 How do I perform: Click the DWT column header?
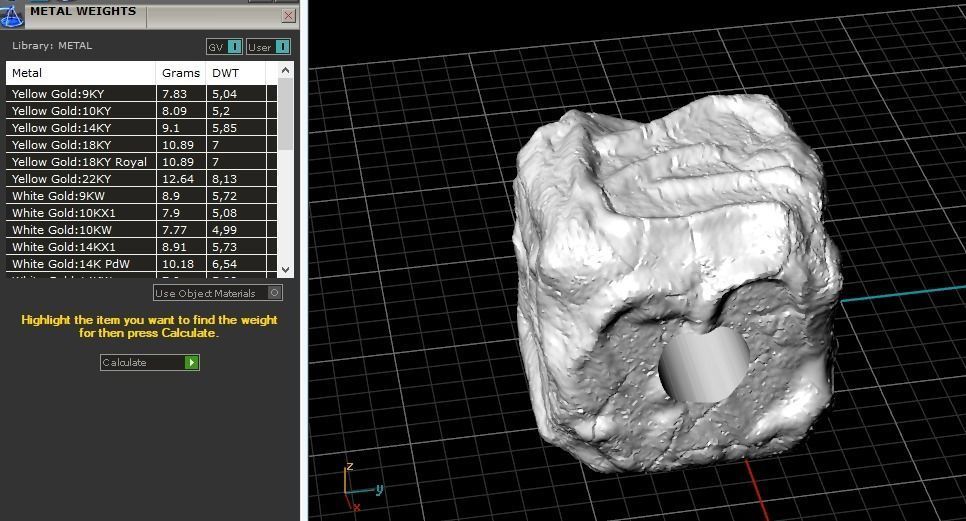(x=236, y=73)
